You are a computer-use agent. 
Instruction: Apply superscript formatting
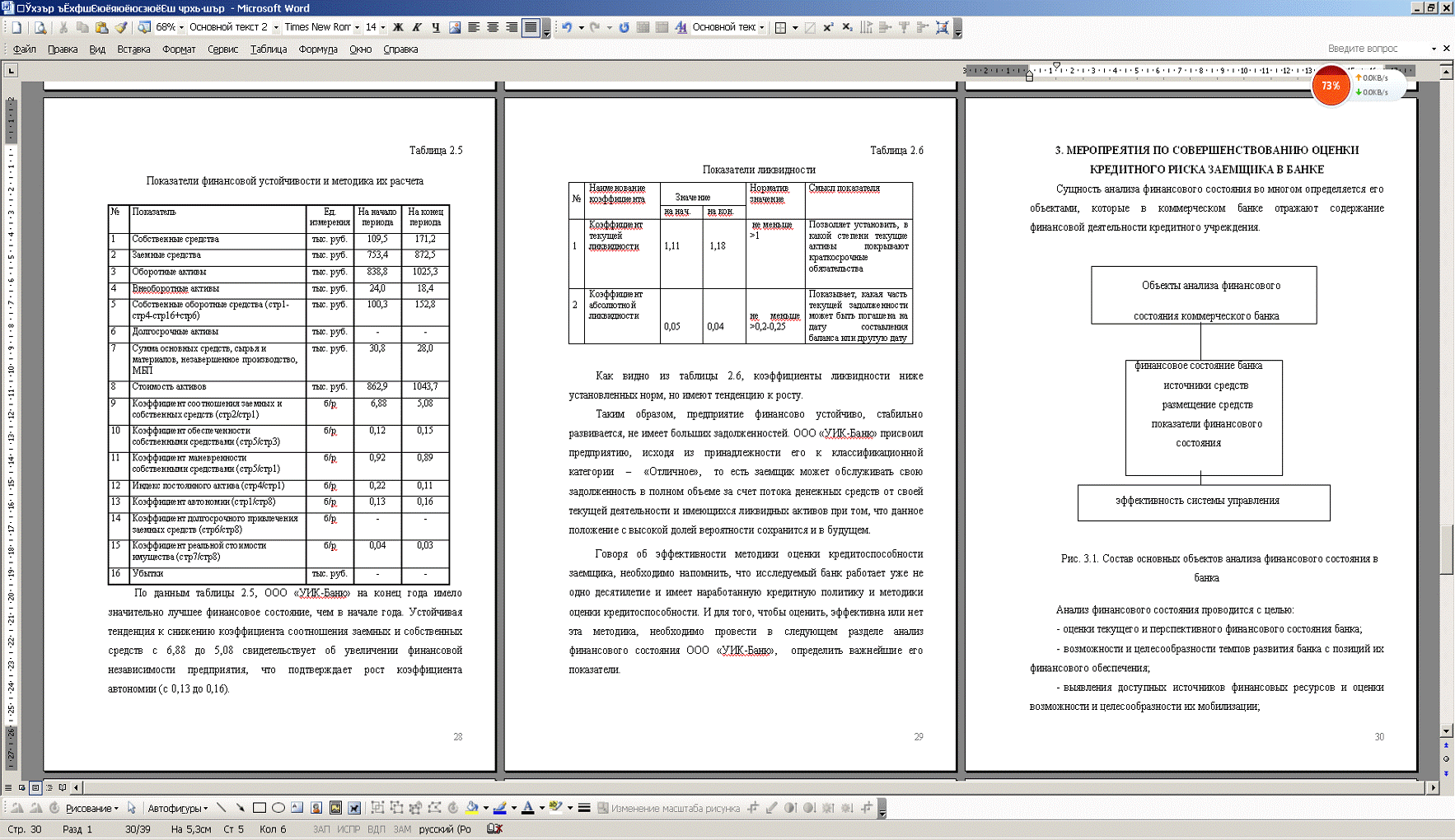point(828,27)
